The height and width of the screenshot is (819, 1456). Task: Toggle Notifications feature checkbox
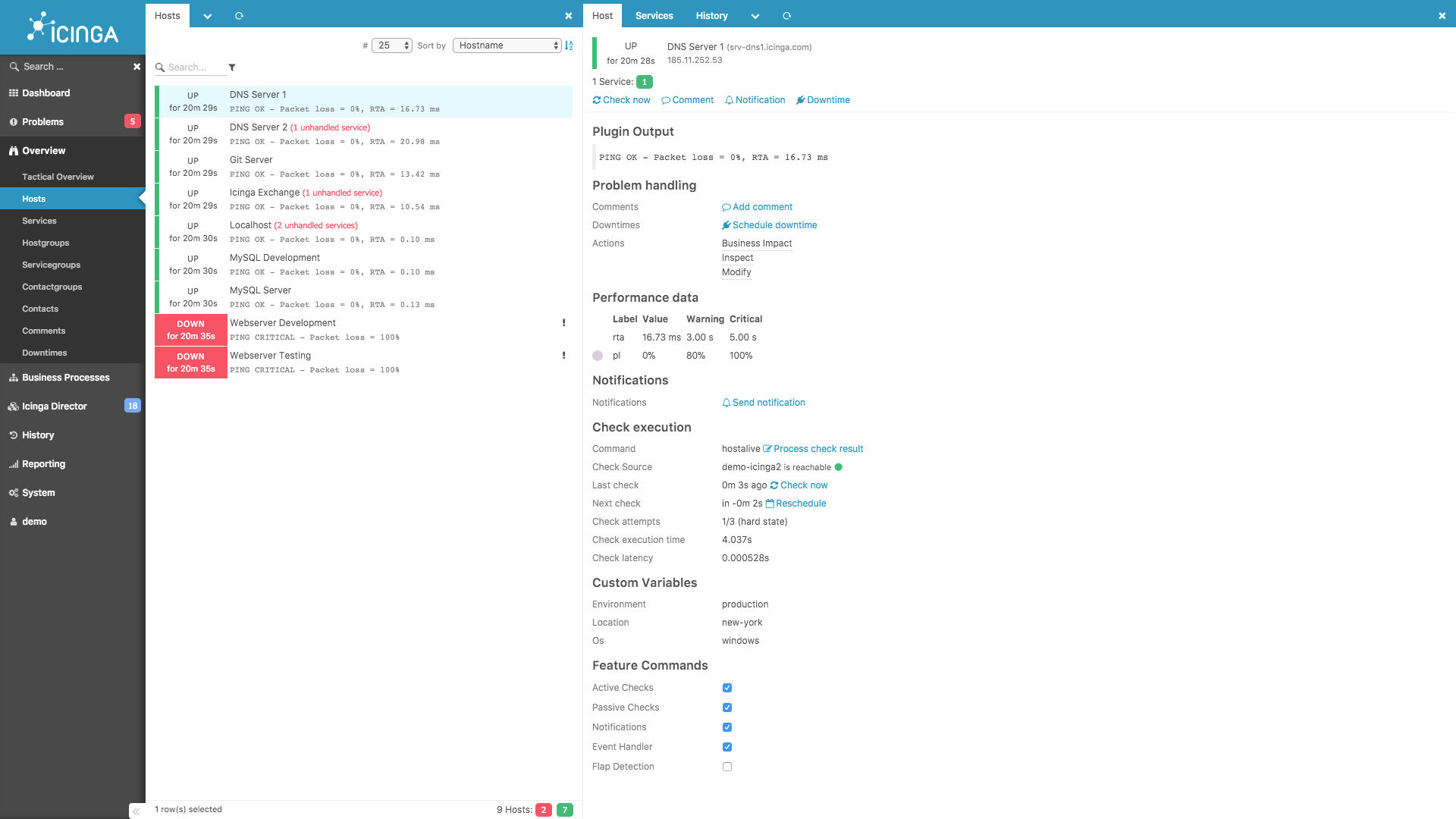727,727
